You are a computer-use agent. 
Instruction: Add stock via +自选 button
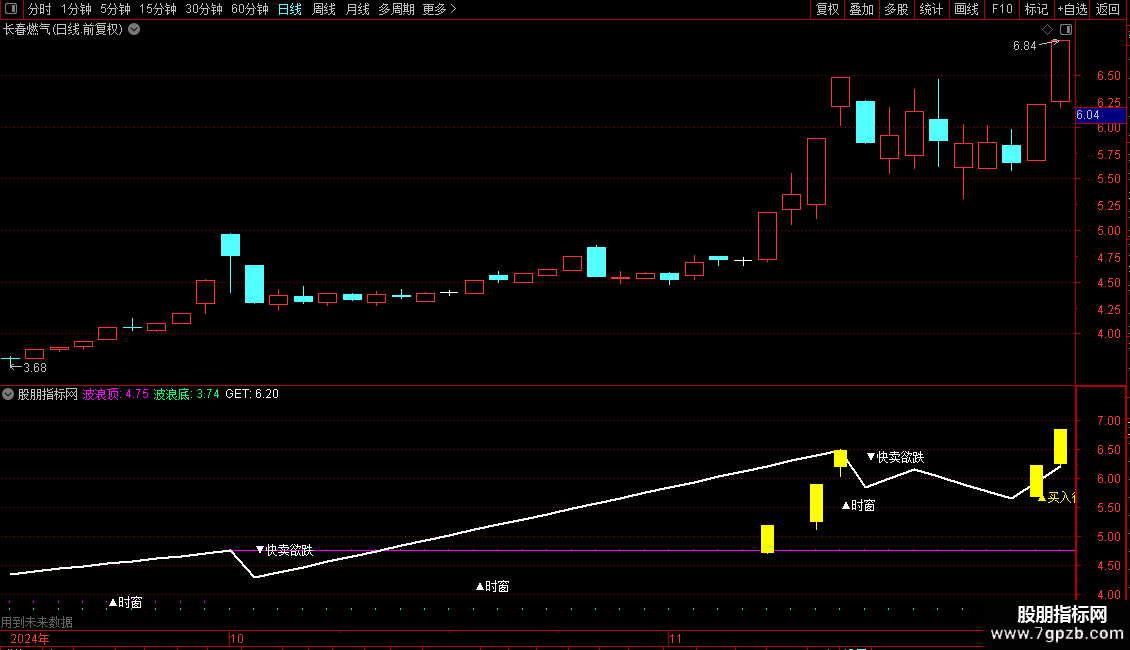point(1072,9)
